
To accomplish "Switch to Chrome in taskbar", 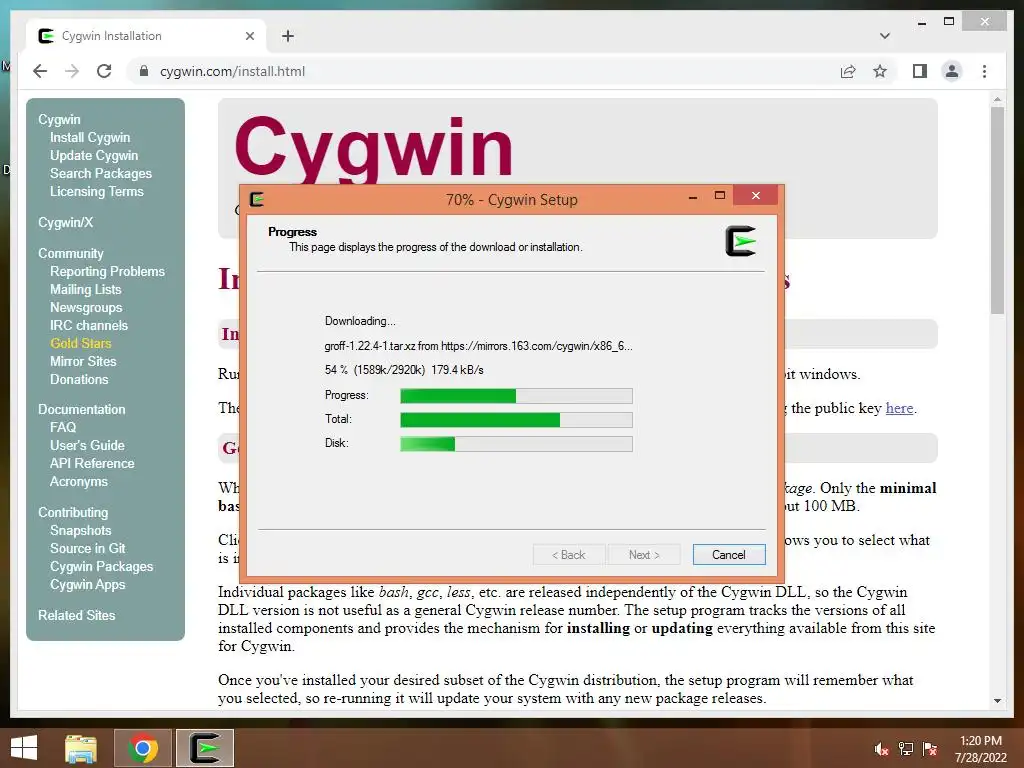I will tap(143, 748).
